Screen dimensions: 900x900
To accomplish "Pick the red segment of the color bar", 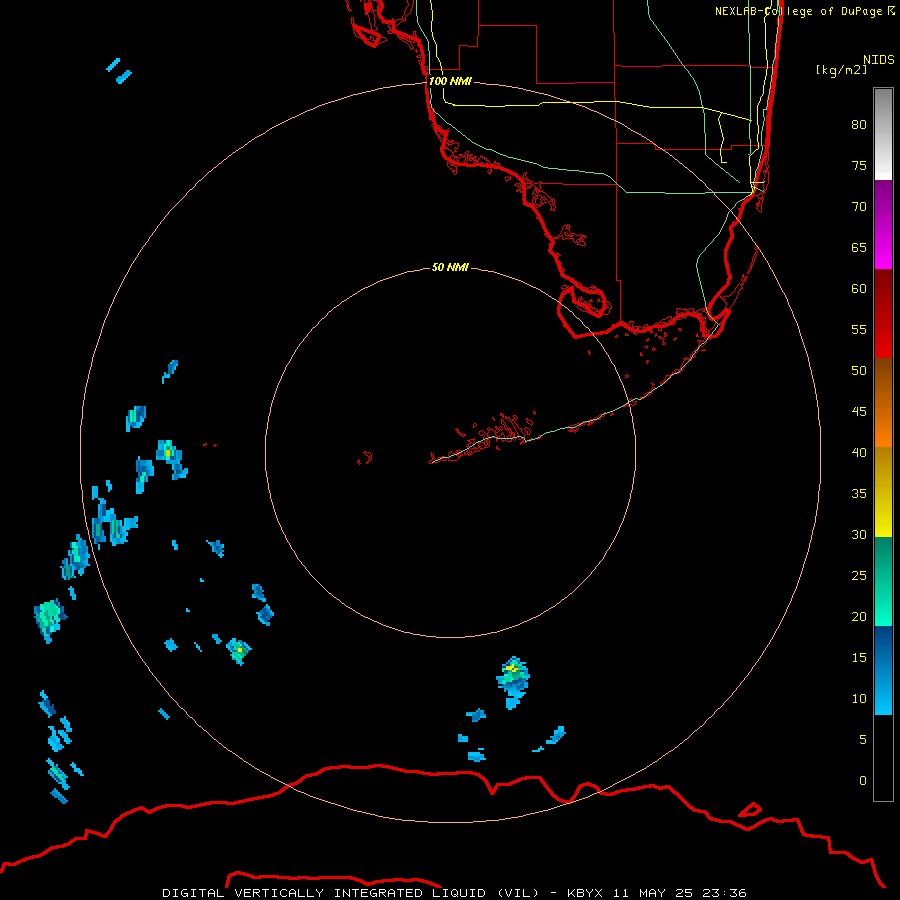I will [x=883, y=314].
